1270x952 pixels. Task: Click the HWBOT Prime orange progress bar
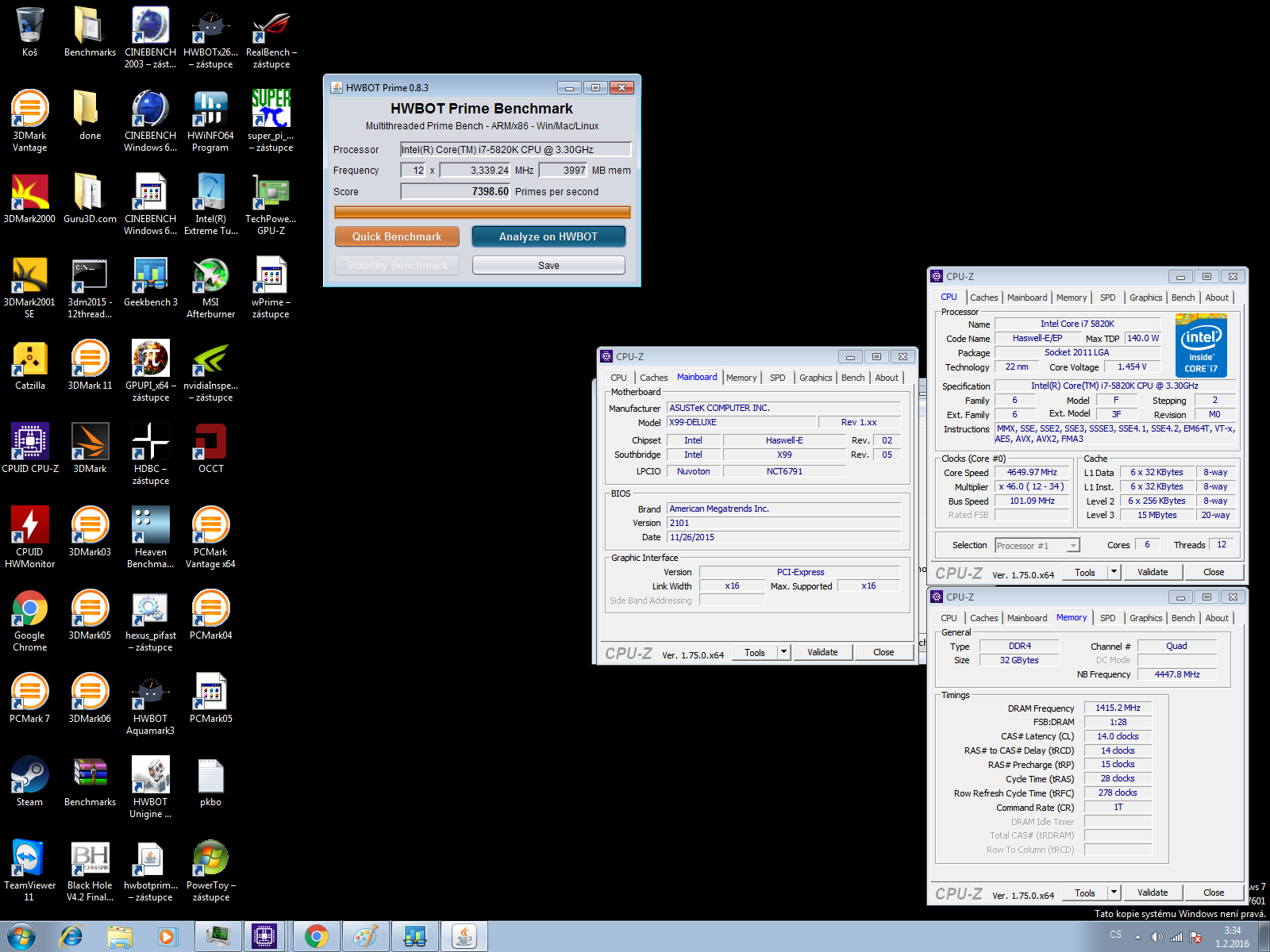(x=483, y=212)
